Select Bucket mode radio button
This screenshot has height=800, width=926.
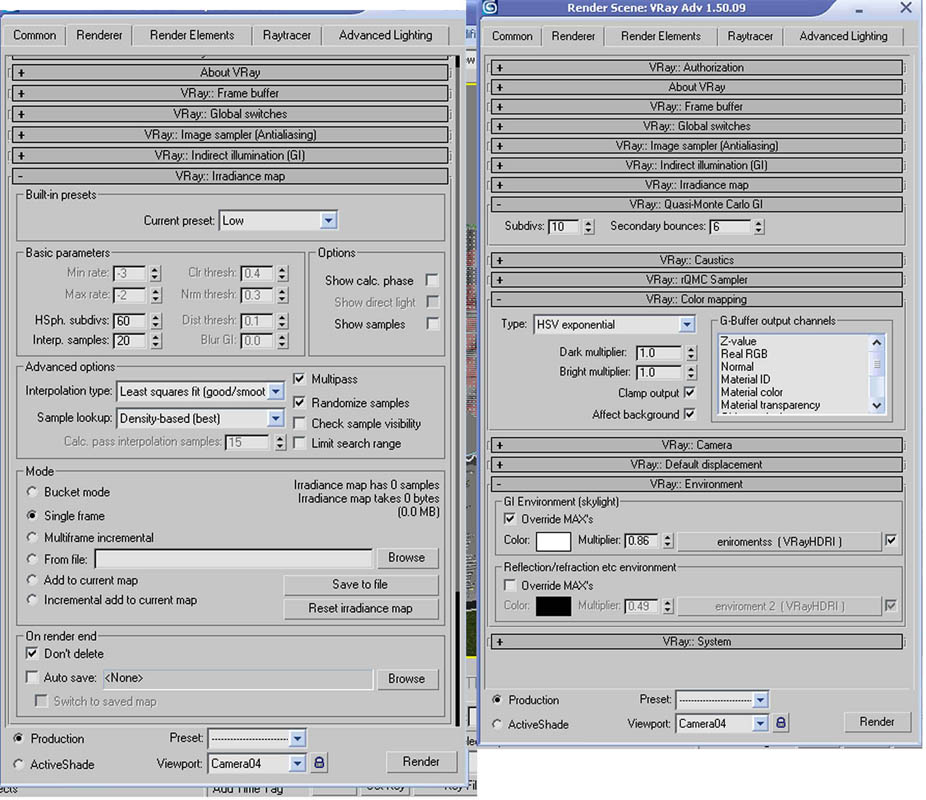coord(32,492)
